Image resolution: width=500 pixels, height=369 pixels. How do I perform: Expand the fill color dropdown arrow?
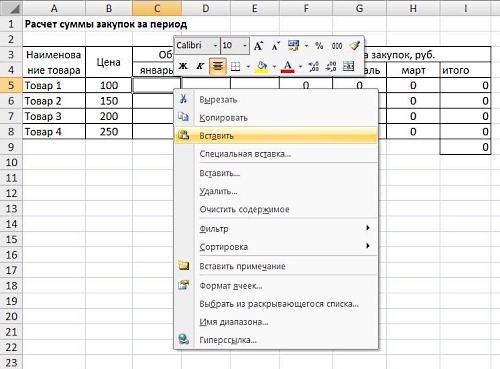[x=274, y=66]
